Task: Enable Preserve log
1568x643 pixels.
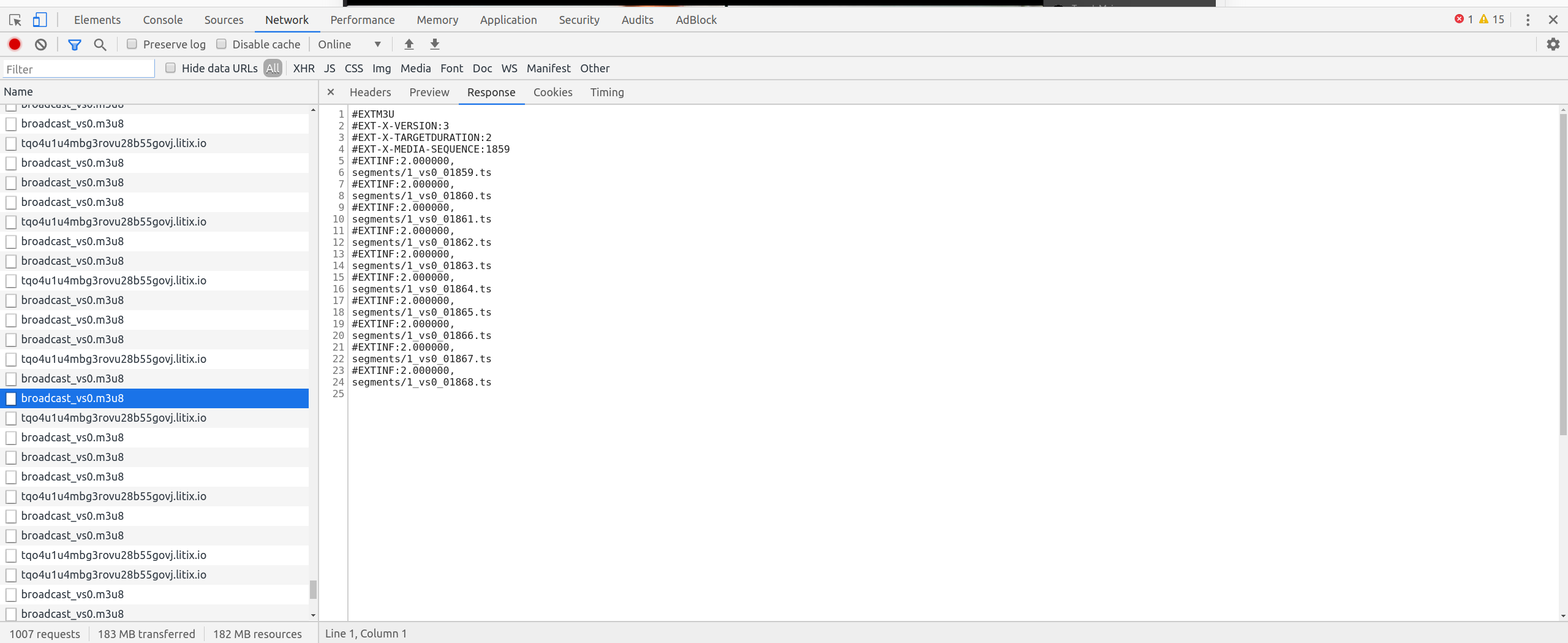Action: click(x=131, y=44)
